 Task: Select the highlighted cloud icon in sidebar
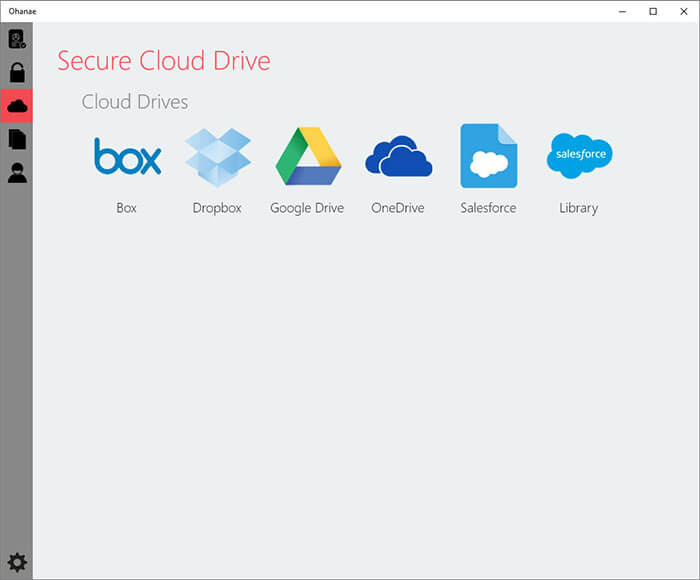click(17, 106)
